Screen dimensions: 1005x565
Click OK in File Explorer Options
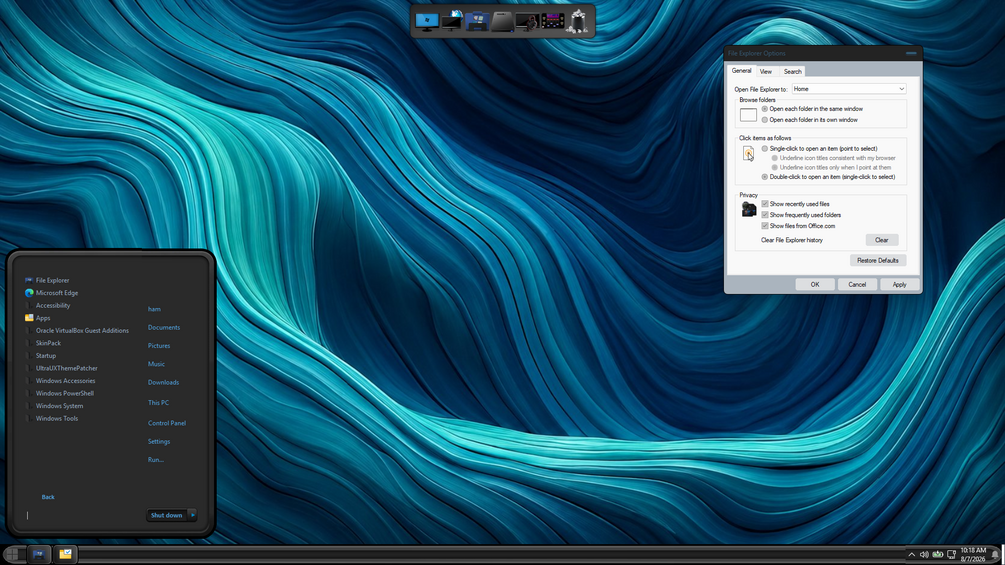click(x=815, y=284)
